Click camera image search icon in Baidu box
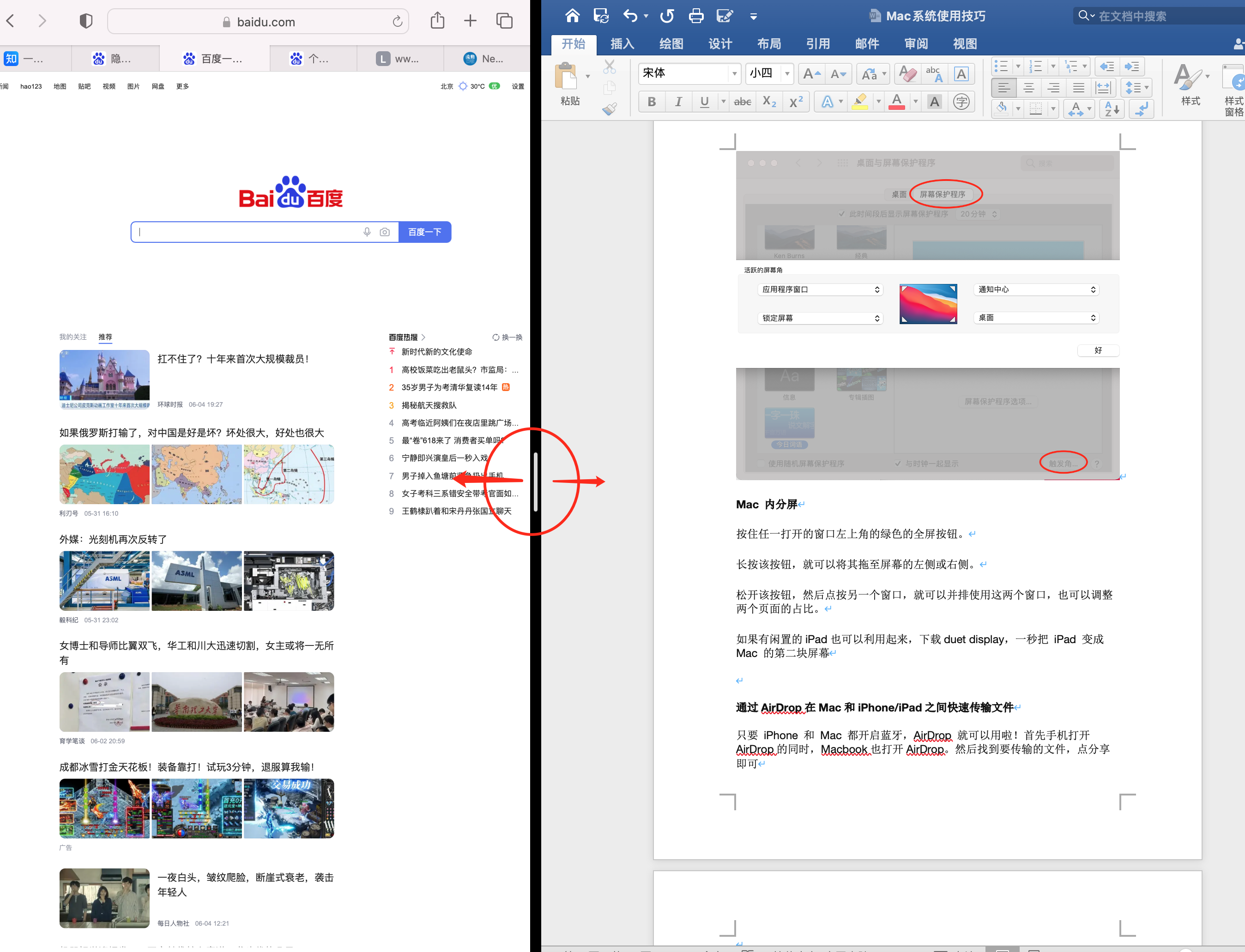 click(x=385, y=232)
